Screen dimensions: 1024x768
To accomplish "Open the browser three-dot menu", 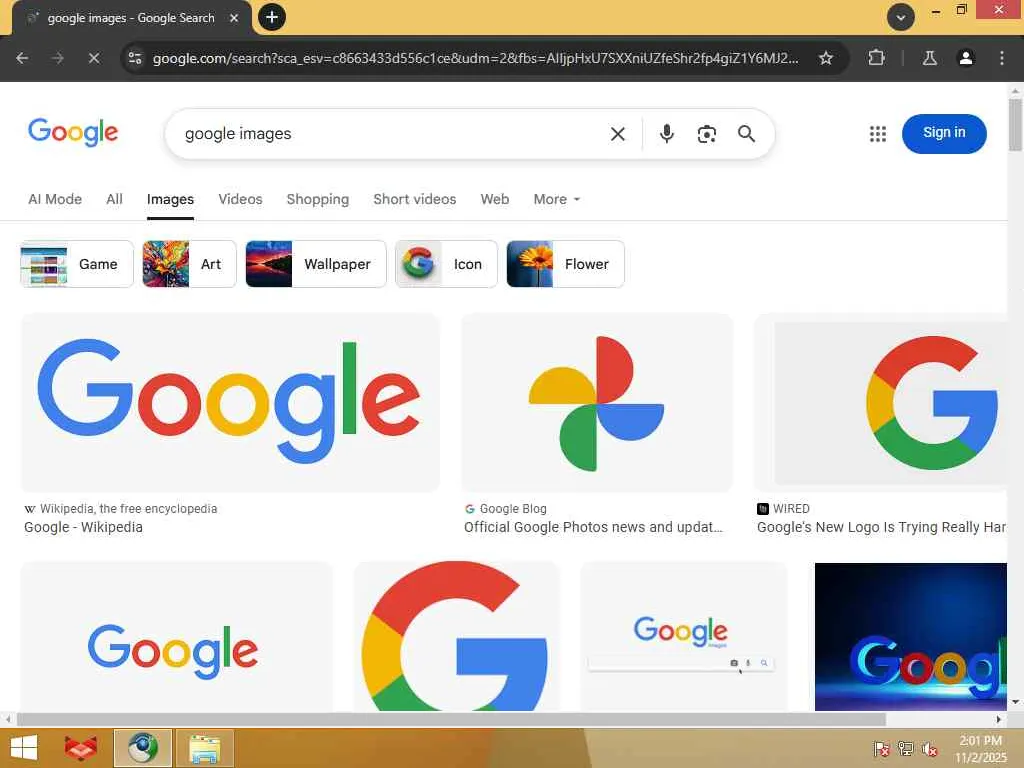I will pyautogui.click(x=1002, y=58).
